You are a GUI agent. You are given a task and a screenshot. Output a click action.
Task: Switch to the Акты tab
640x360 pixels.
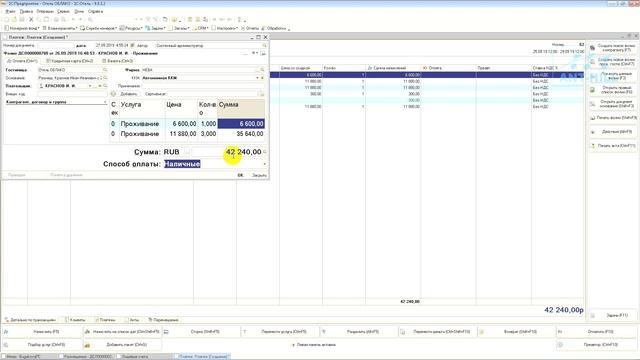(132, 320)
